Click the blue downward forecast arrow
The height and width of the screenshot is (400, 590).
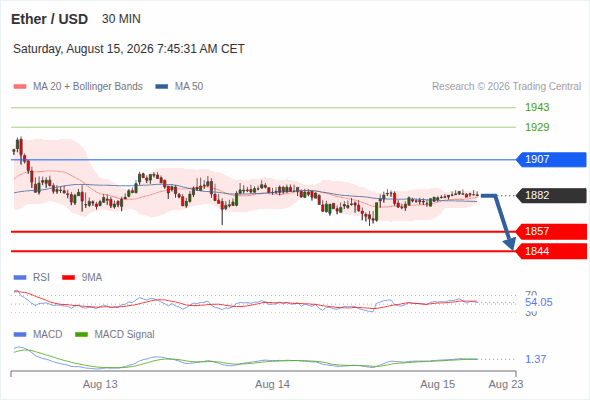[500, 221]
